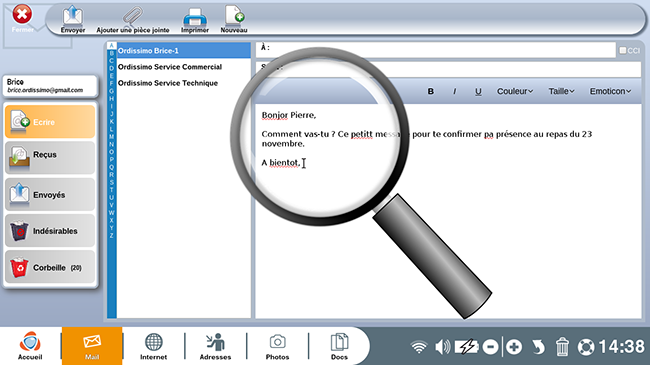The image size is (650, 365).
Task: Click the Imprimer printer icon
Action: pos(195,17)
